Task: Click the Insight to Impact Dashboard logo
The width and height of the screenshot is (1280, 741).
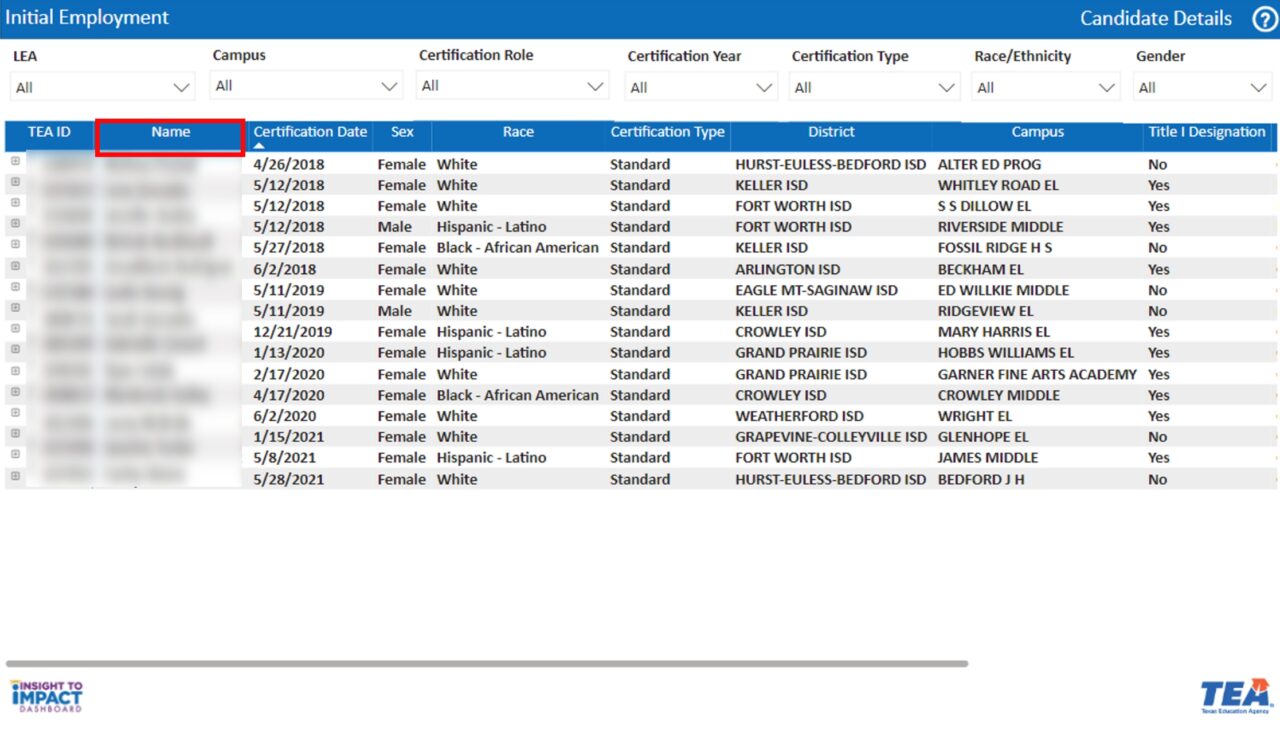Action: tap(47, 696)
